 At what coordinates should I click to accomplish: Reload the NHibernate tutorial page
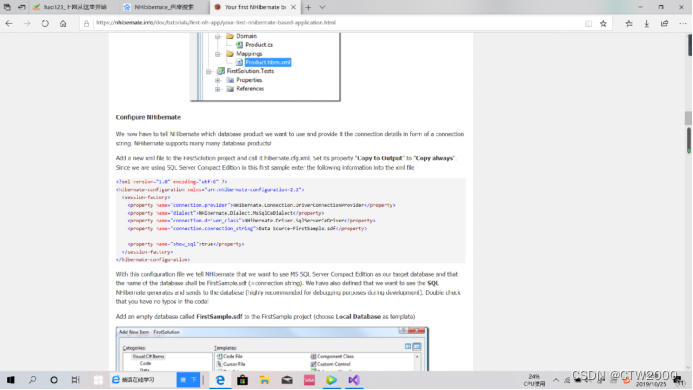pyautogui.click(x=45, y=23)
